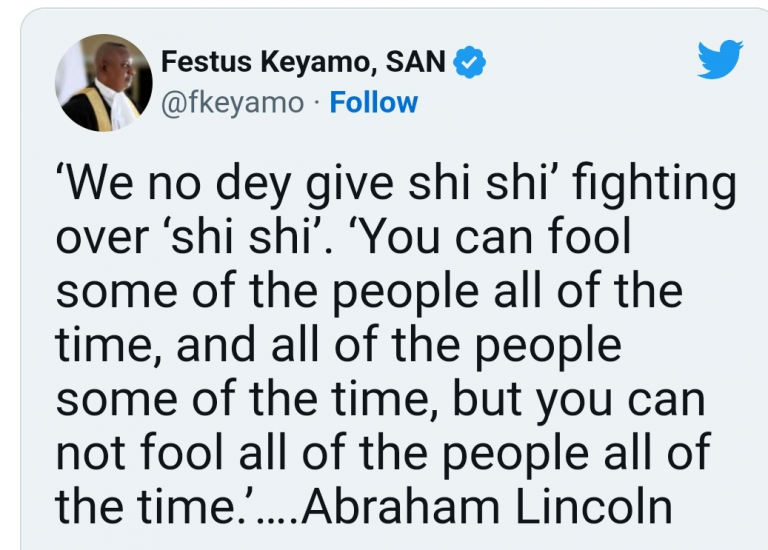Click the display name Festus Keyamo, SAN
Screen dimensions: 768x550
(x=305, y=63)
